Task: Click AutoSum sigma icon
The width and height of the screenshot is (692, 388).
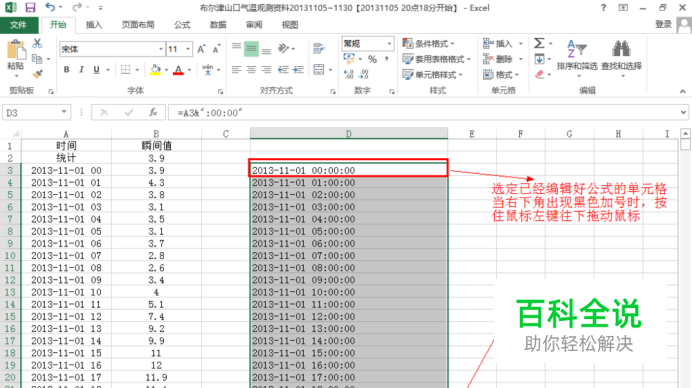Action: point(539,43)
